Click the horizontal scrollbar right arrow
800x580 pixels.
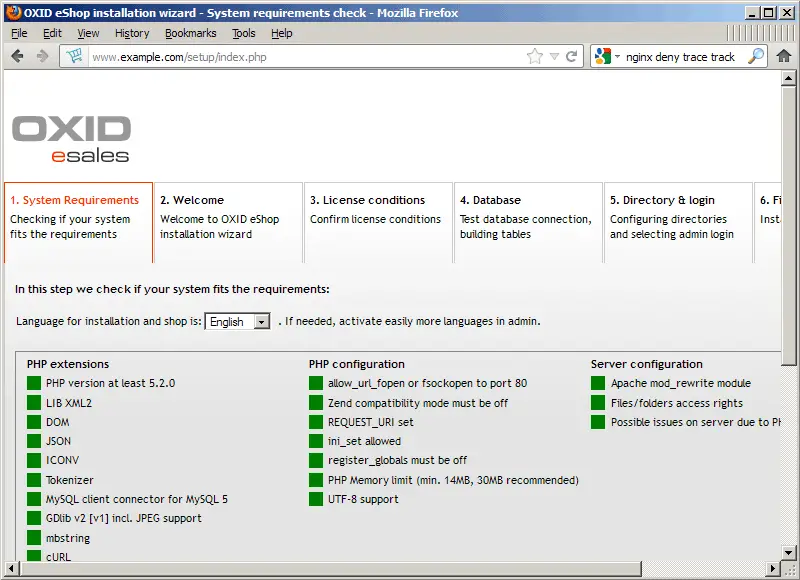[773, 568]
